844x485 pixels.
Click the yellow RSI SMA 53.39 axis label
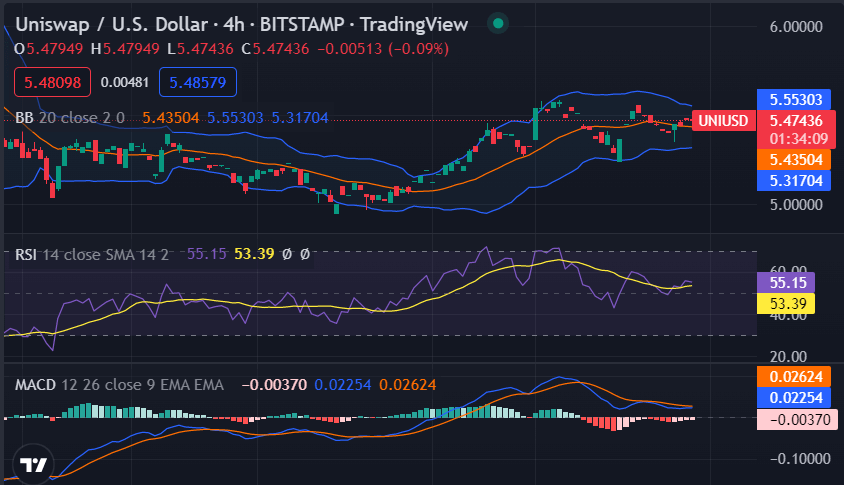pos(786,304)
